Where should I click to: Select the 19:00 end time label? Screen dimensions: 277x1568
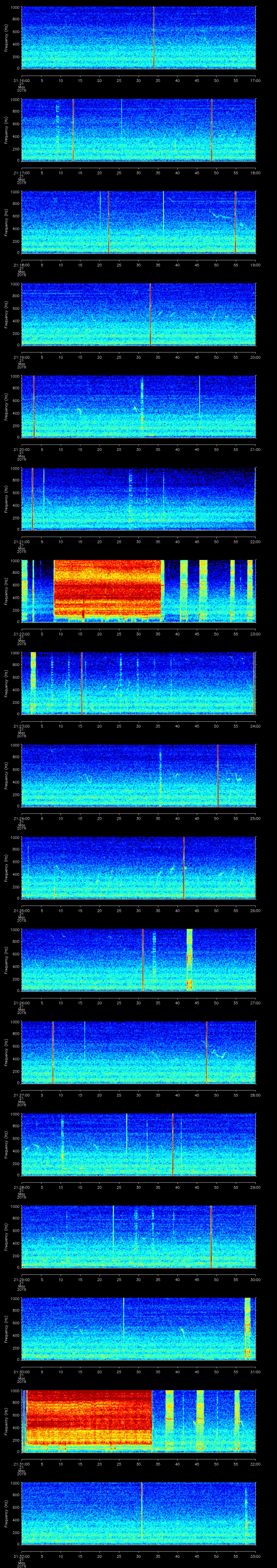(256, 265)
